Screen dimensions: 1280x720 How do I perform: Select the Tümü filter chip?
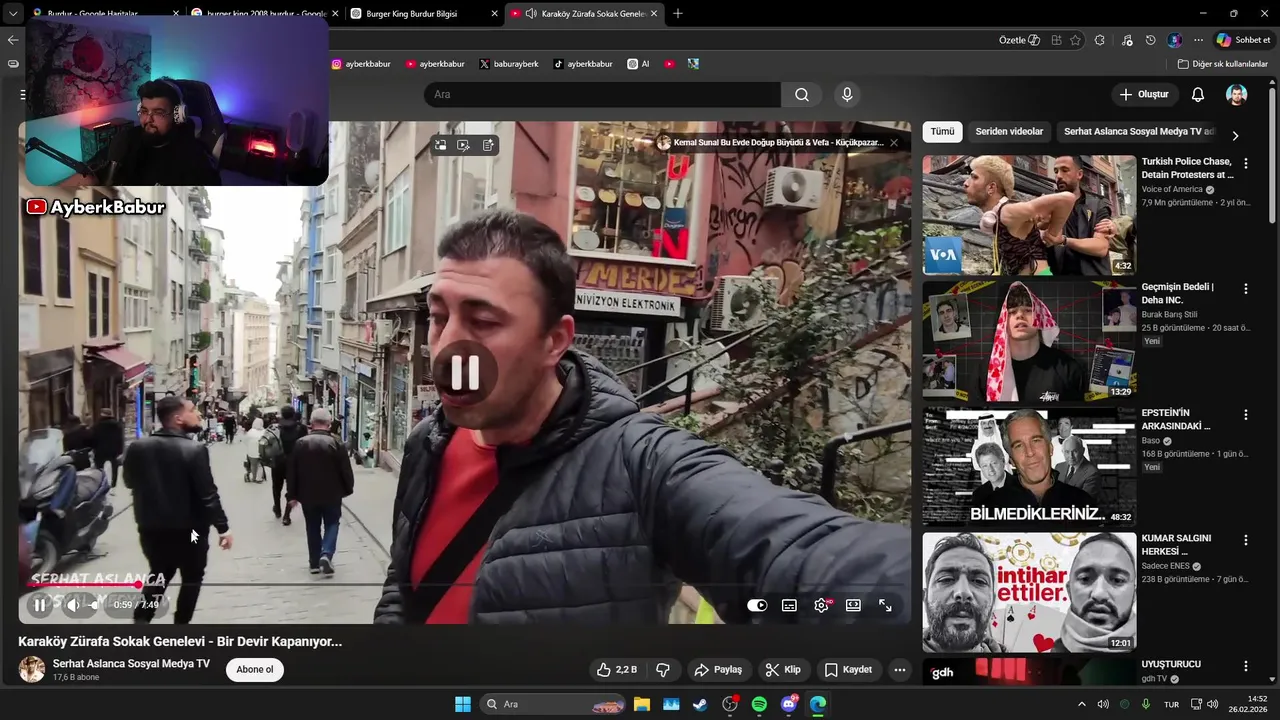(942, 131)
